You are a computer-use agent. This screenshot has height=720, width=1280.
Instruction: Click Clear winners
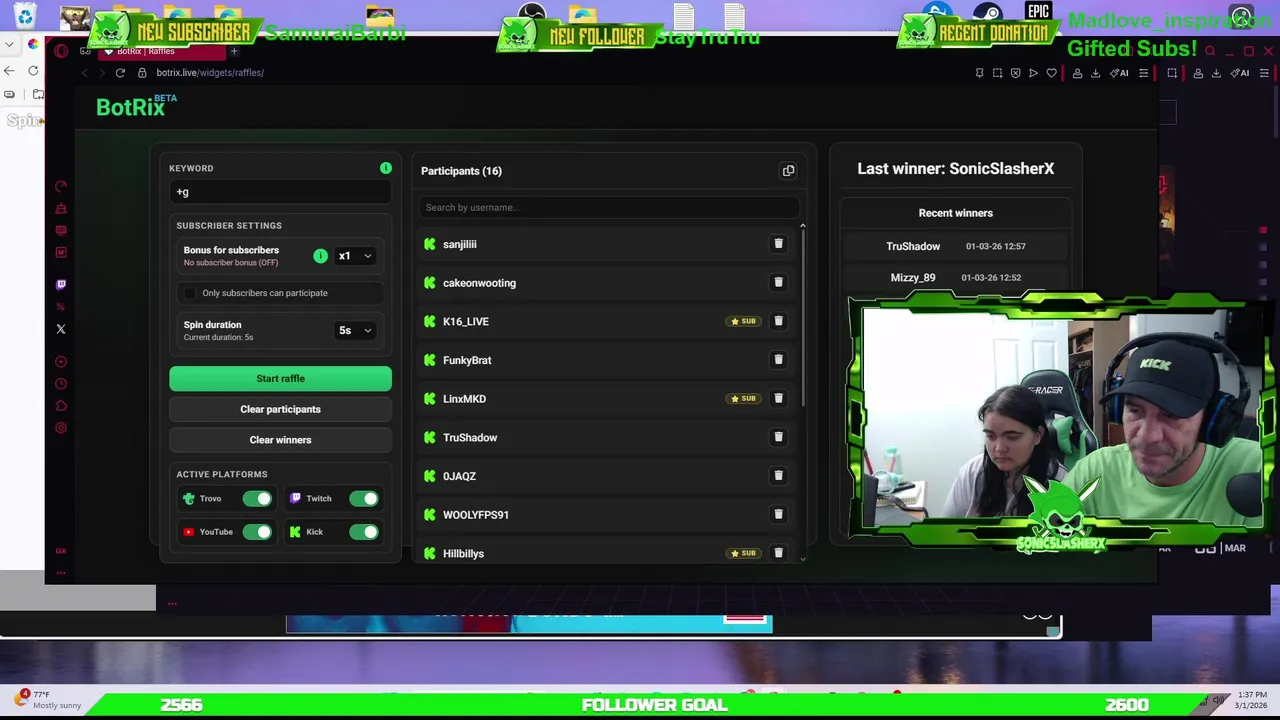pyautogui.click(x=280, y=440)
